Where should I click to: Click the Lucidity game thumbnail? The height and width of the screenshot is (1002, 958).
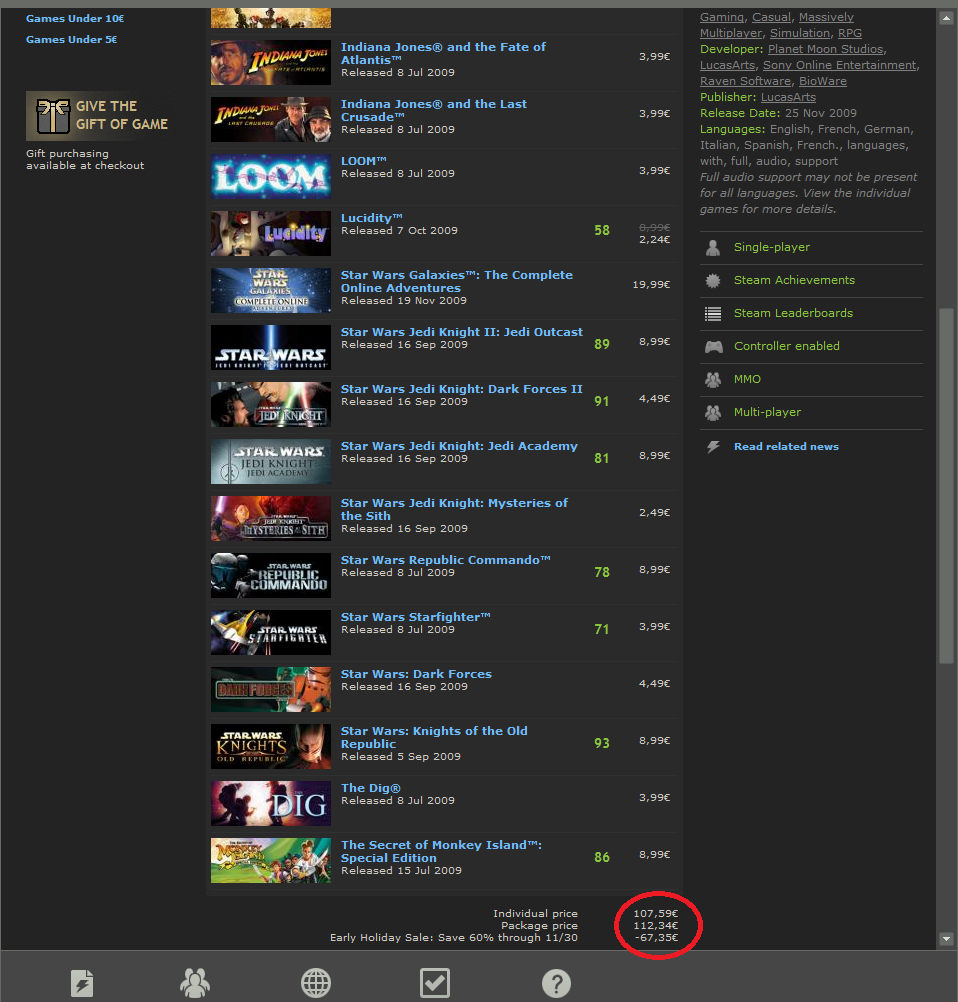click(x=271, y=233)
